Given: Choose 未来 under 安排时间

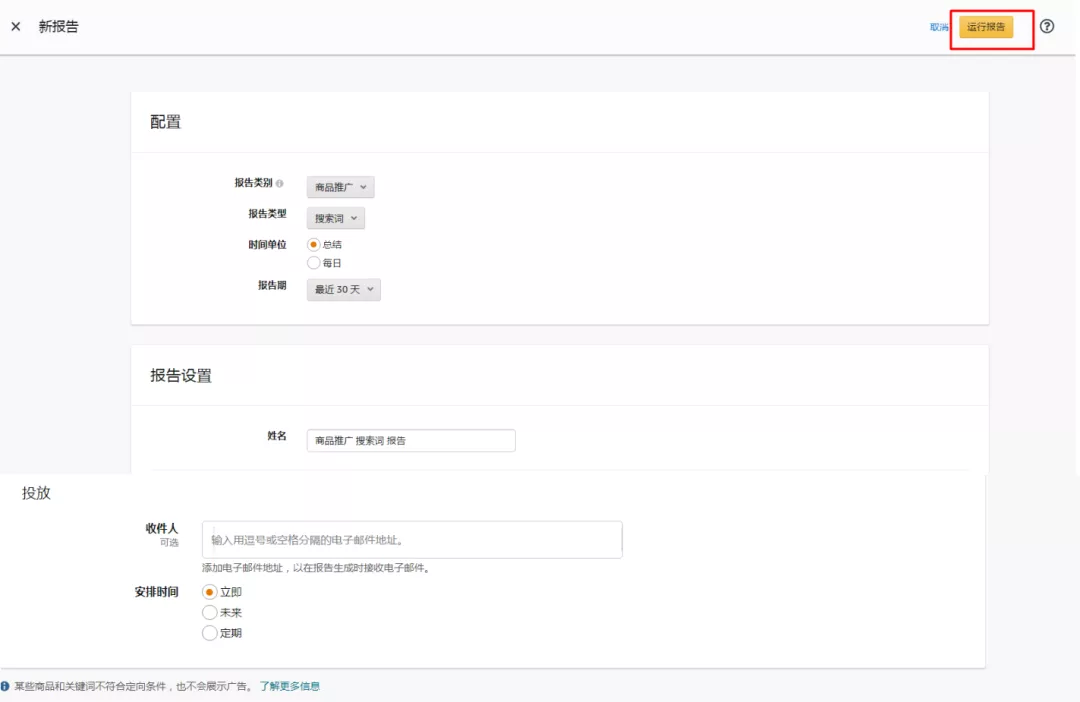Looking at the screenshot, I should click(x=210, y=612).
